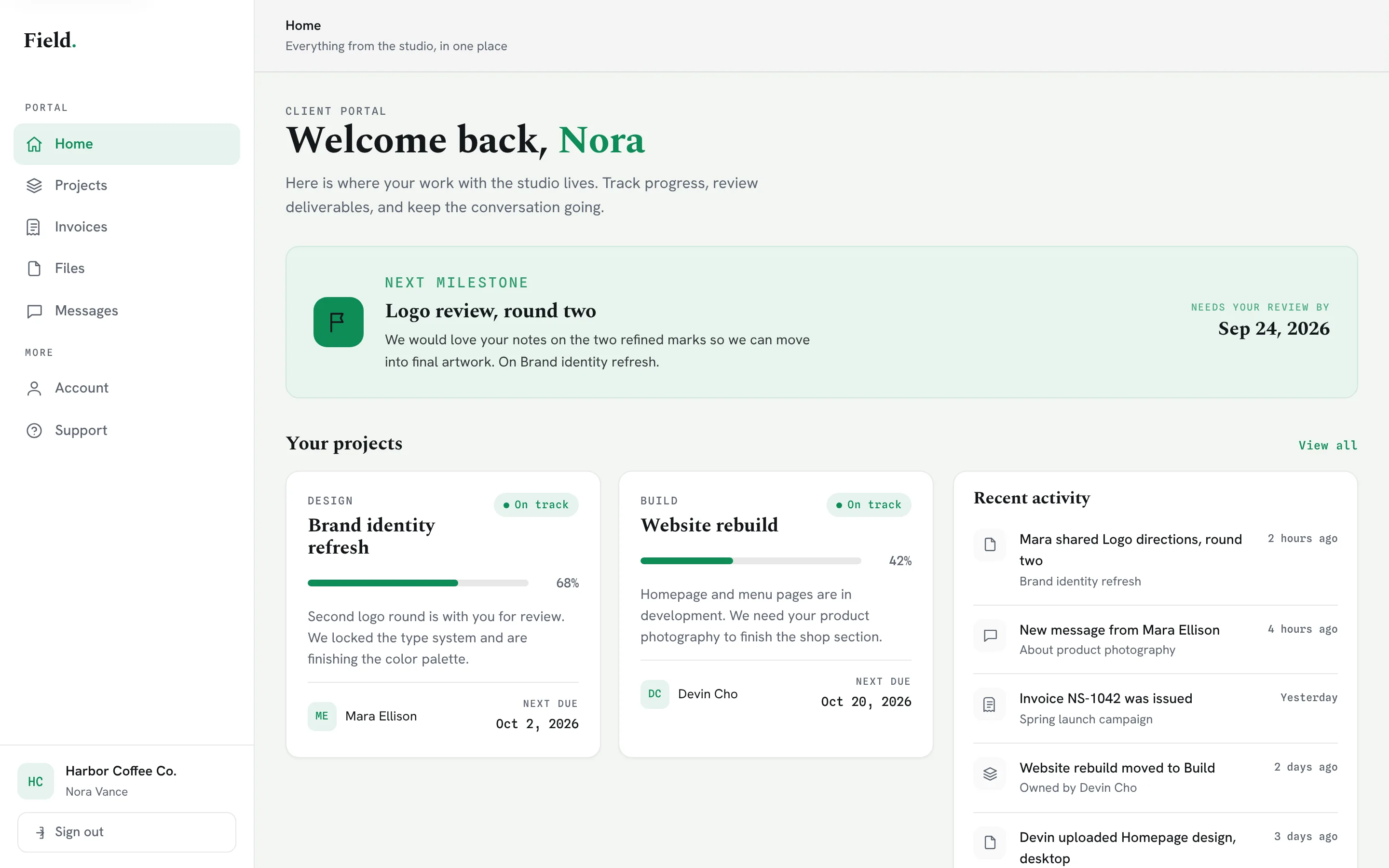Click the Sign out button
The image size is (1389, 868).
[127, 832]
